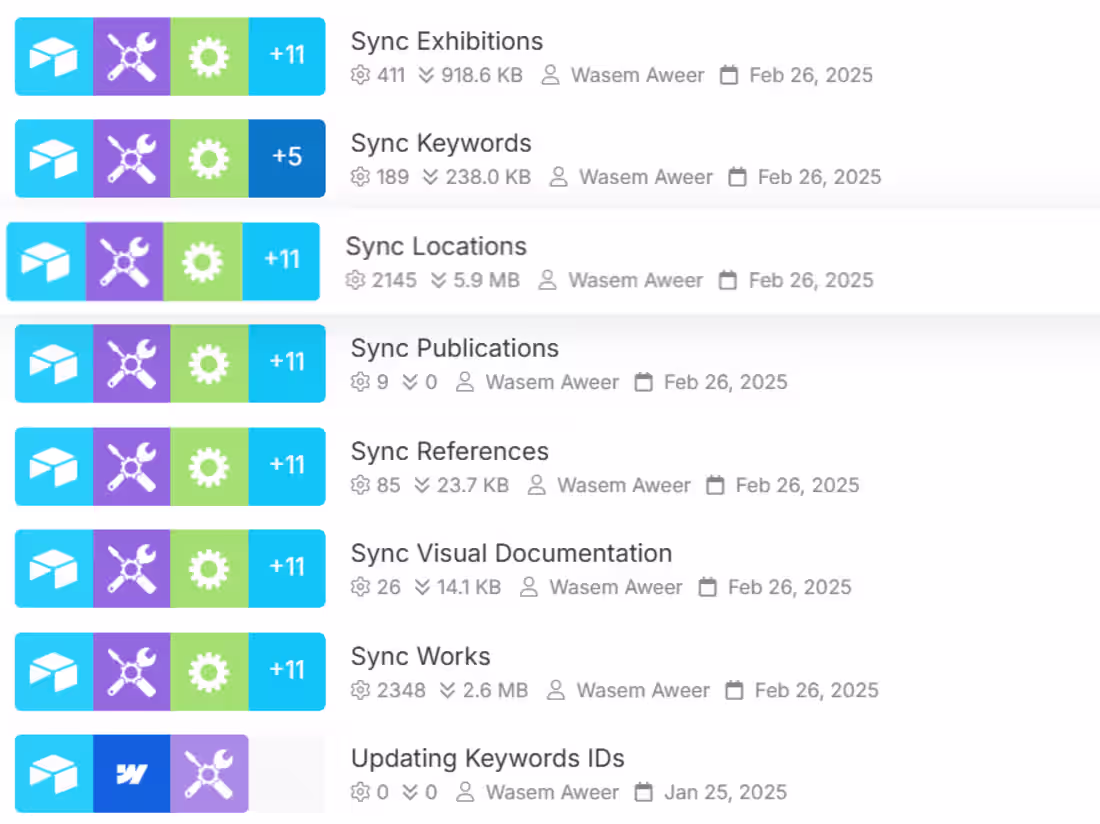Click the operations gear icon beside 2348
Viewport: 1100px width, 824px height.
click(x=359, y=690)
